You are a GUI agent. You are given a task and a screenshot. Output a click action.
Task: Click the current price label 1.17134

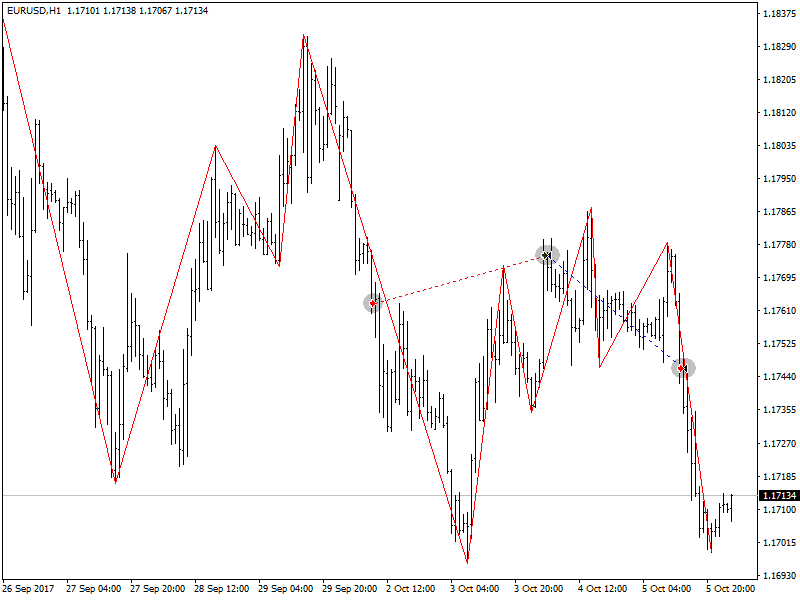click(x=778, y=495)
